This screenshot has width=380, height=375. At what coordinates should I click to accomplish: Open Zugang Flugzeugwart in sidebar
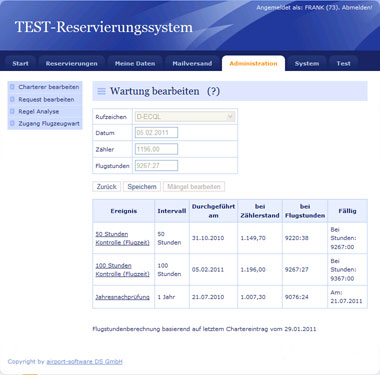pyautogui.click(x=49, y=123)
